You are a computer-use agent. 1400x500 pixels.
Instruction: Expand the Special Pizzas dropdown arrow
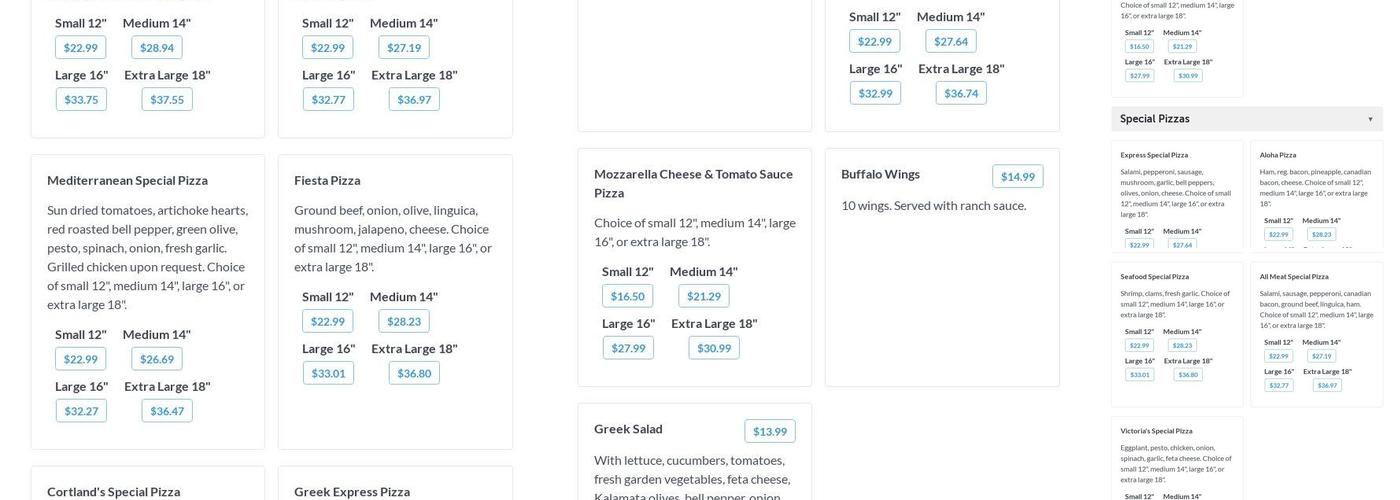click(x=1370, y=119)
